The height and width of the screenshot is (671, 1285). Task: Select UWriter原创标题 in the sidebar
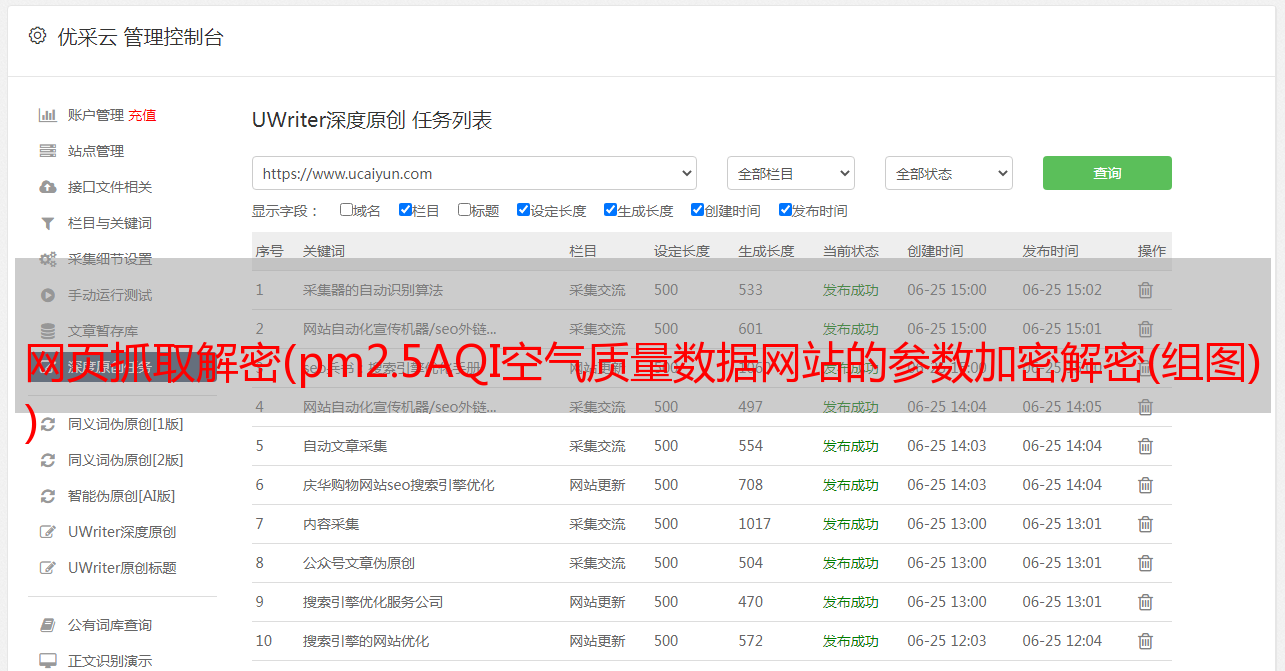(122, 568)
